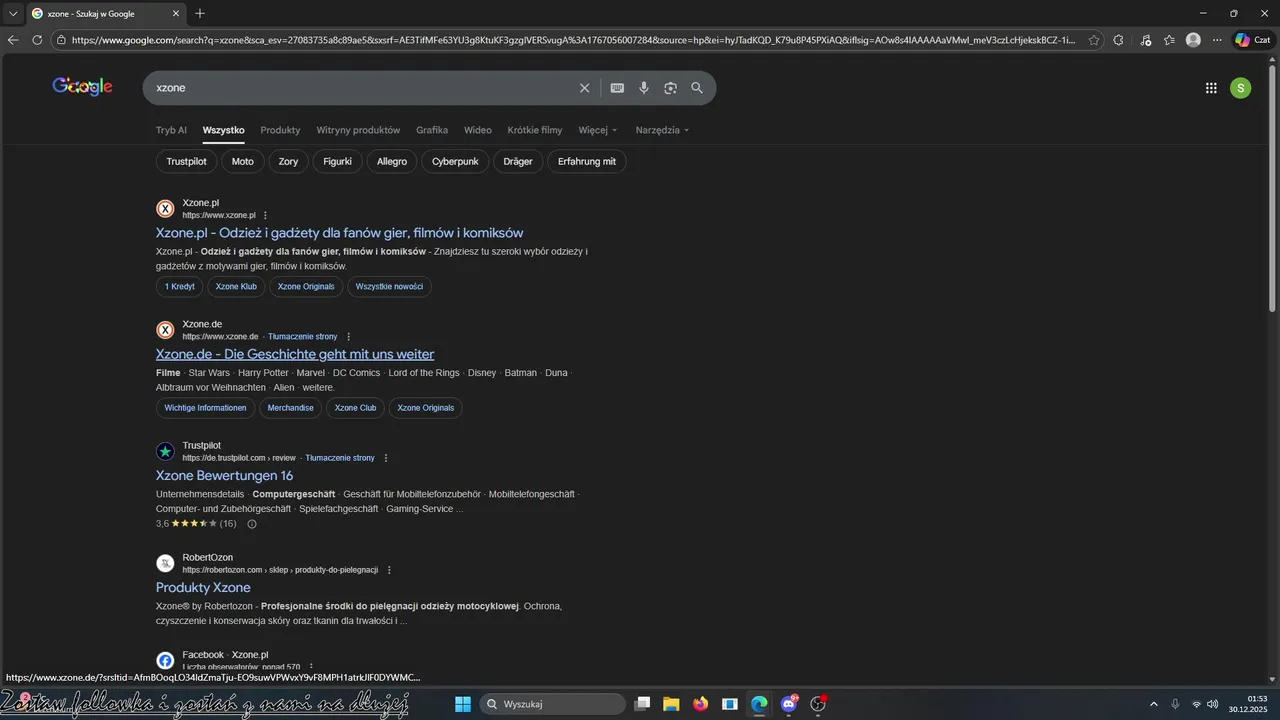The width and height of the screenshot is (1280, 720).
Task: Open a new browser tab
Action: tap(200, 13)
